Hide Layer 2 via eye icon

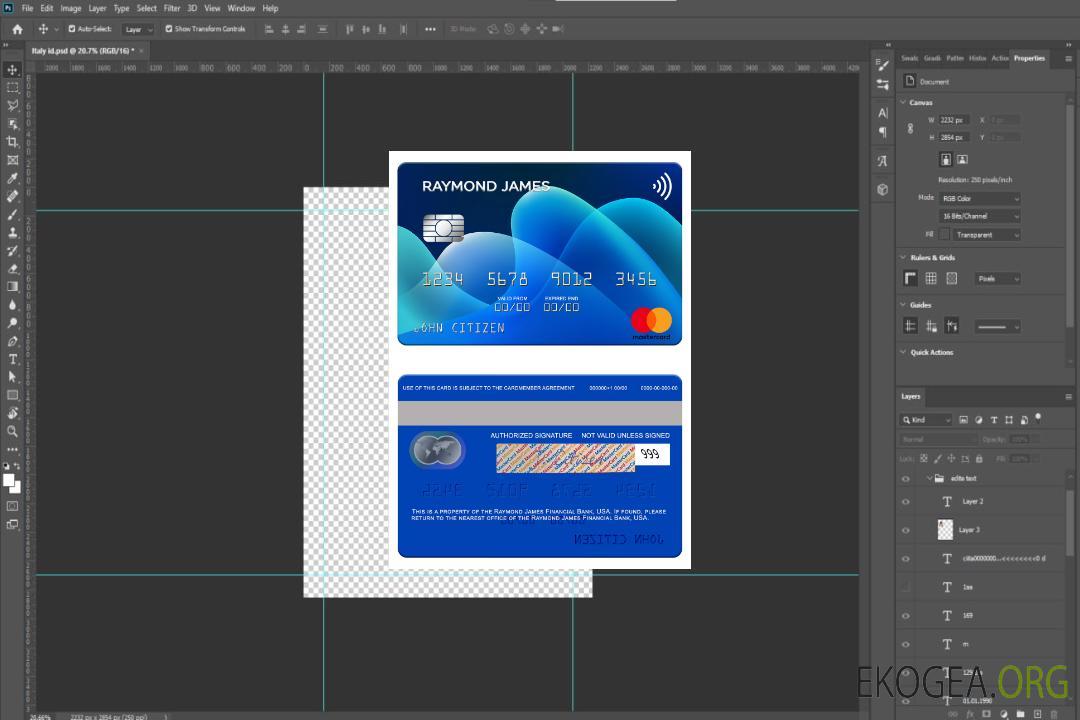click(x=906, y=502)
